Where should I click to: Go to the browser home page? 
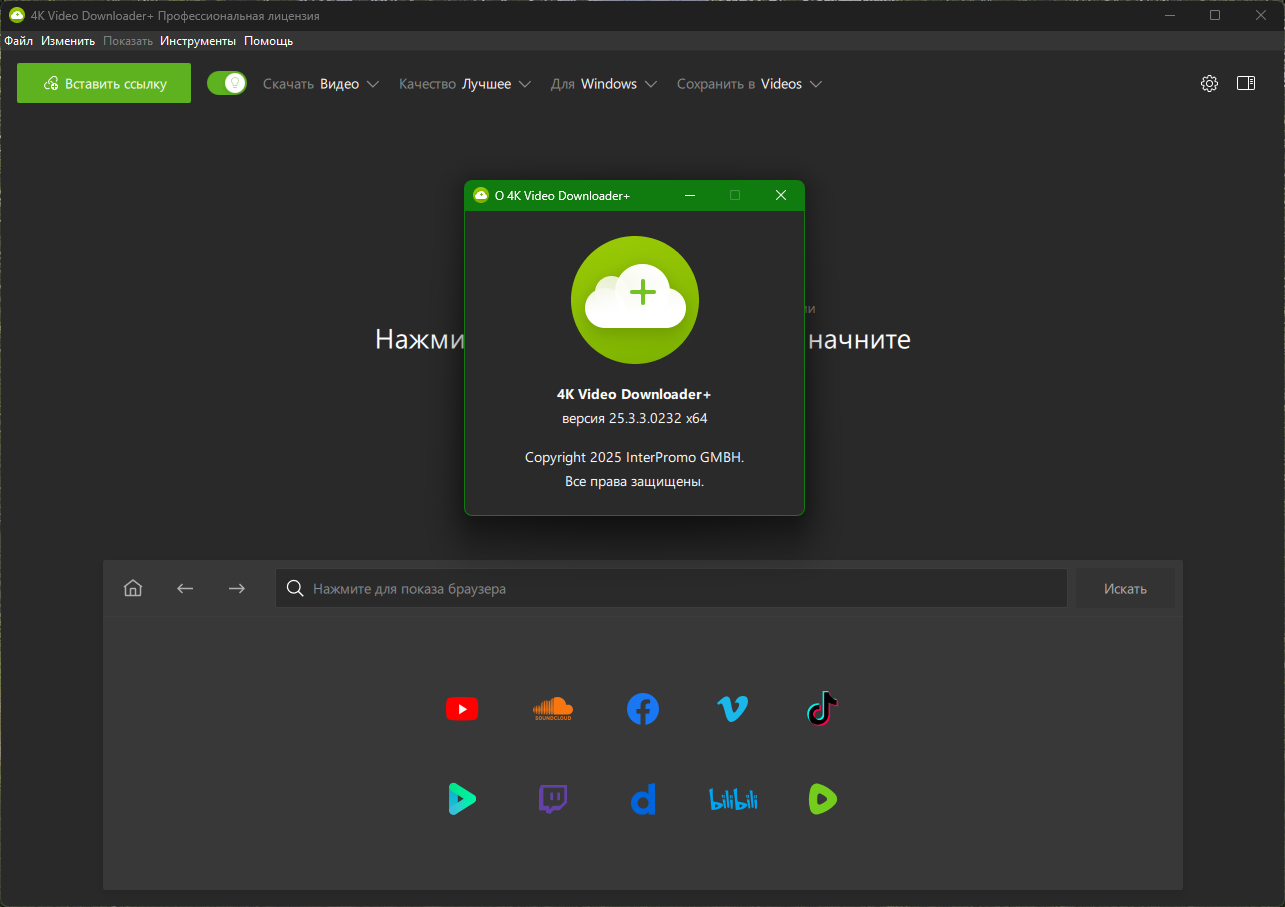133,588
